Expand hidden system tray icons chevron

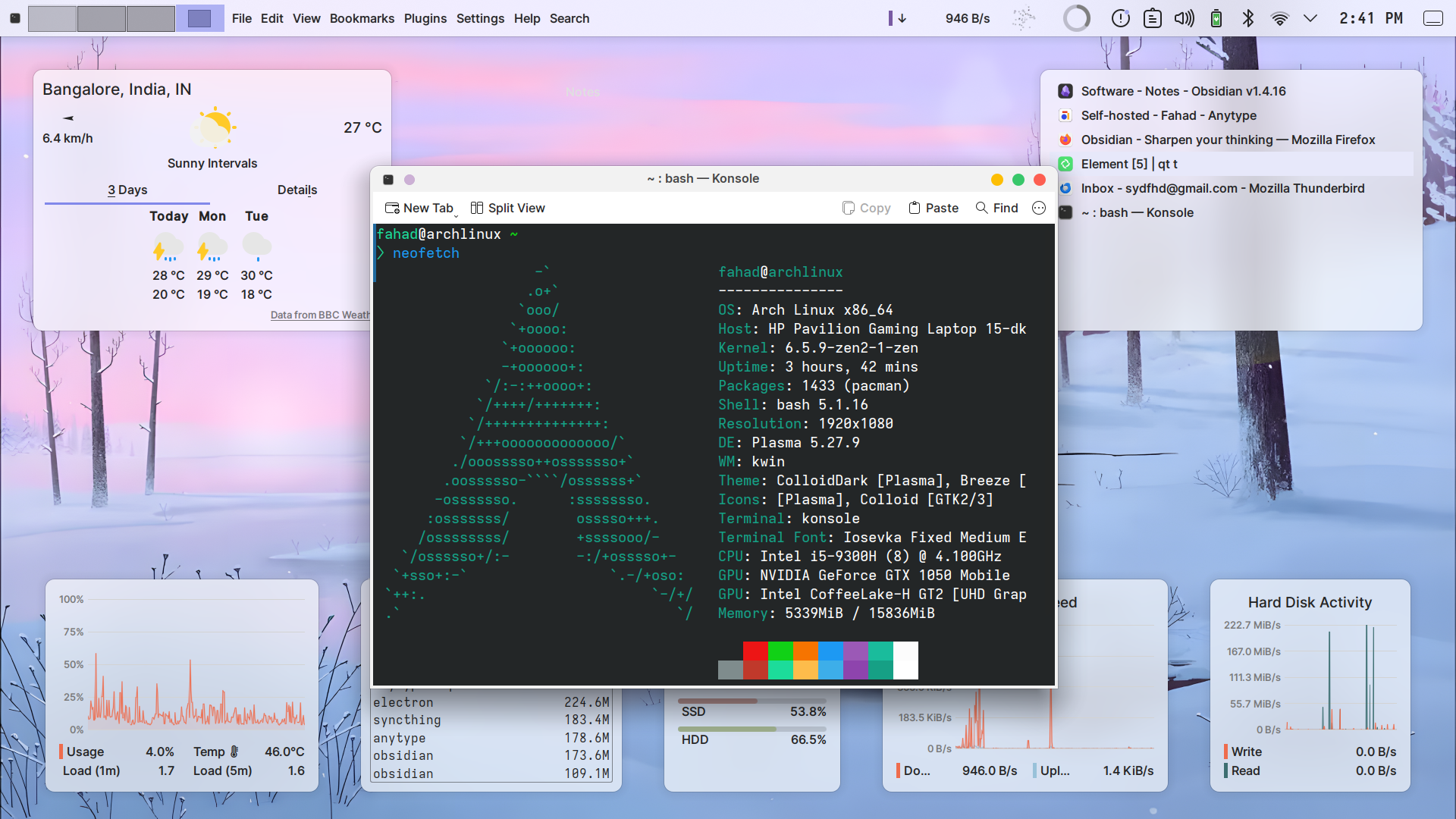[x=1310, y=18]
